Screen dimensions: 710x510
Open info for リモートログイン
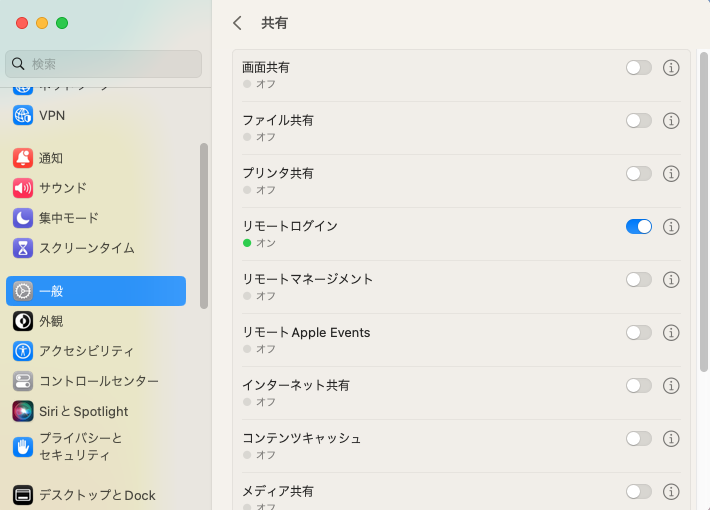tap(671, 227)
